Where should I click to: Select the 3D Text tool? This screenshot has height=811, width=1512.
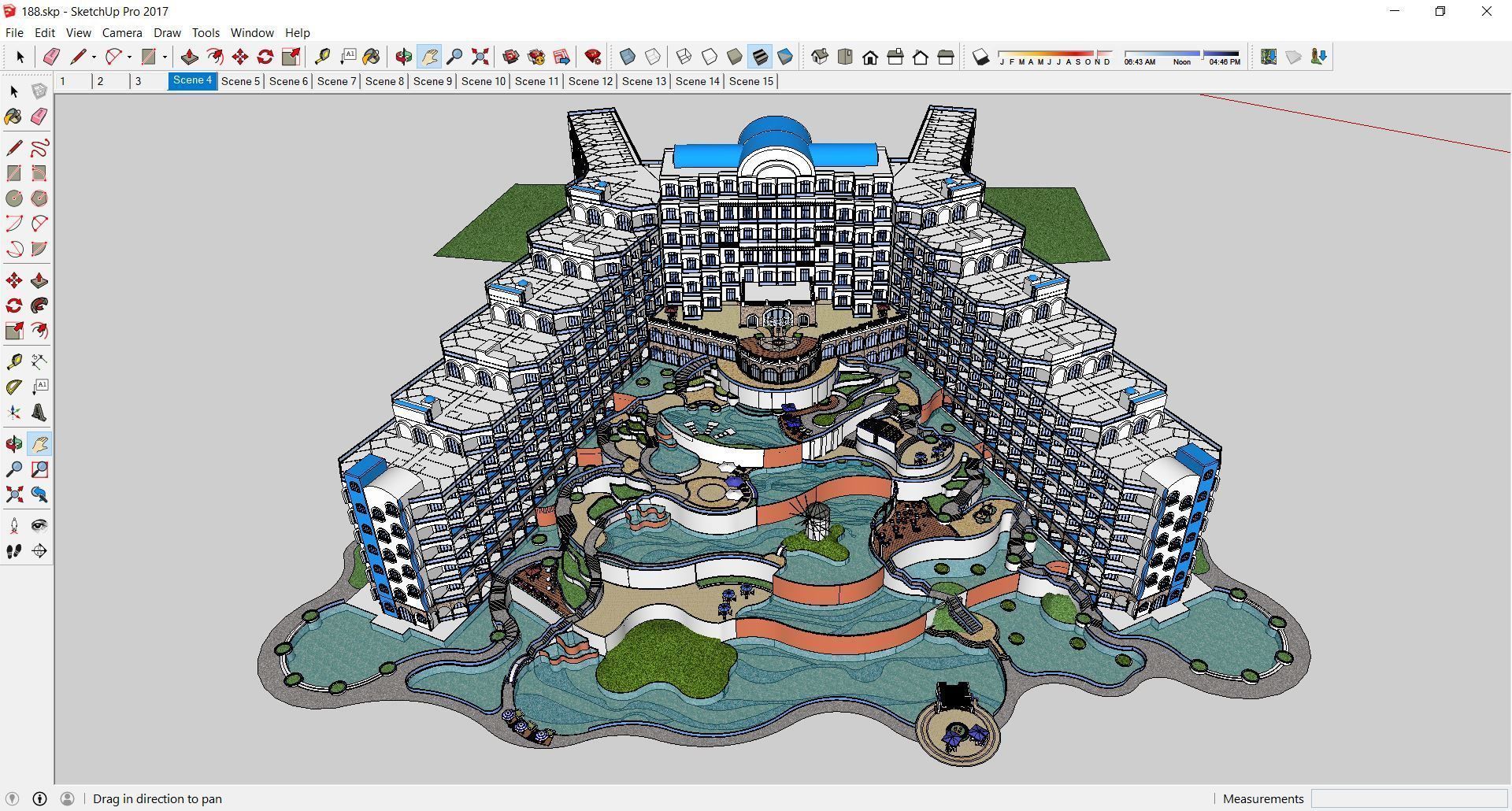39,413
